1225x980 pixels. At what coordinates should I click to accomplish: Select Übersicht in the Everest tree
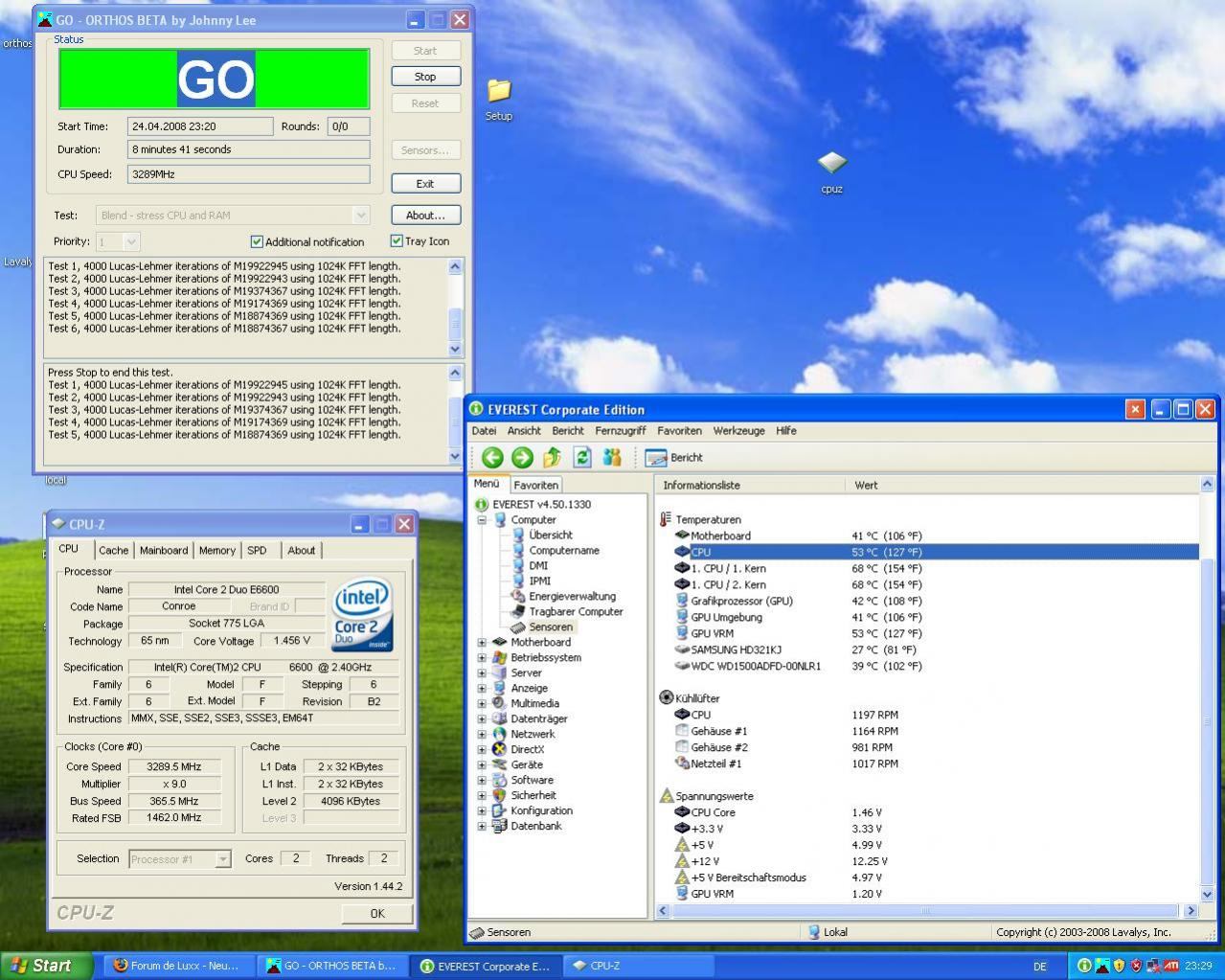[x=551, y=535]
